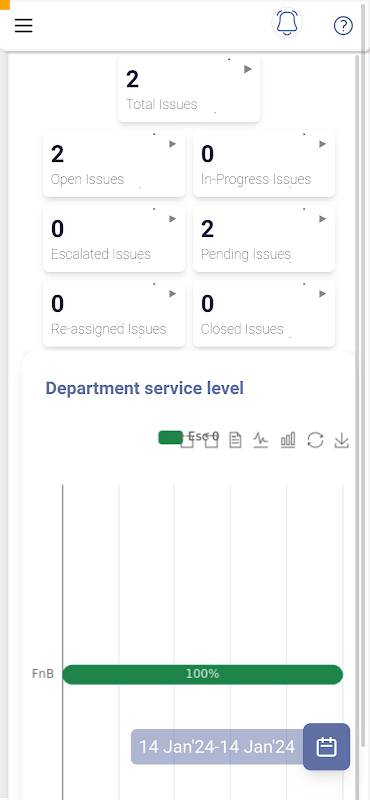Open the calendar date picker button
The height and width of the screenshot is (800, 370).
tap(327, 746)
